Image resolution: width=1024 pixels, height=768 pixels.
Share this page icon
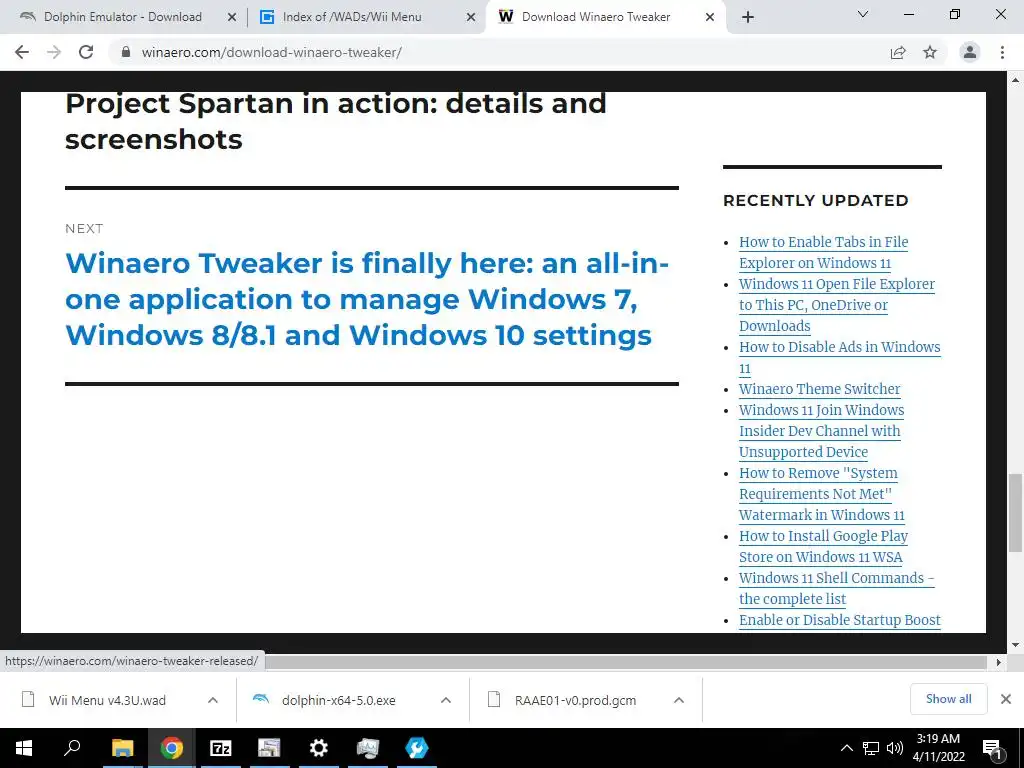pyautogui.click(x=898, y=52)
